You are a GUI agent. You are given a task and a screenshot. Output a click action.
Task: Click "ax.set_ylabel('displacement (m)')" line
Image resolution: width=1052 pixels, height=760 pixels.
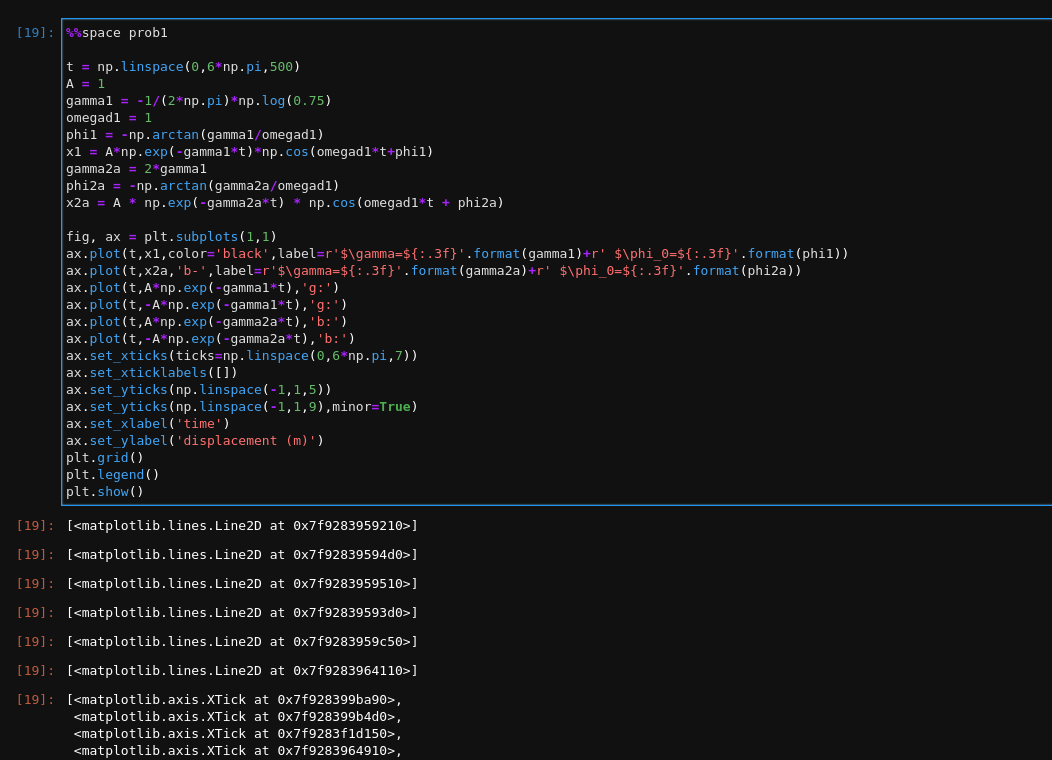[x=195, y=441]
